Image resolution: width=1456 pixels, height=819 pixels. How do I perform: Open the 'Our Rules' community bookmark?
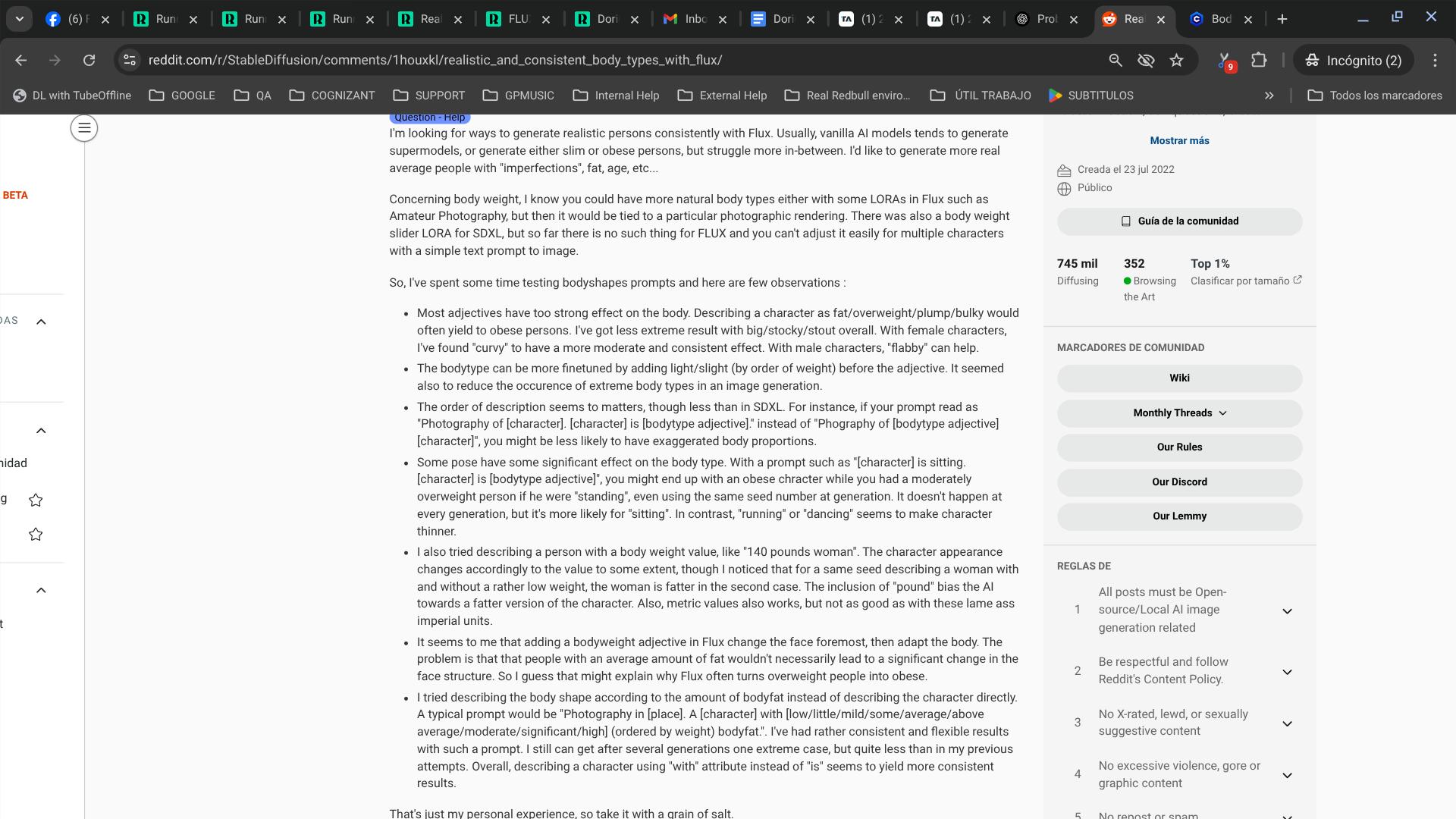1179,447
